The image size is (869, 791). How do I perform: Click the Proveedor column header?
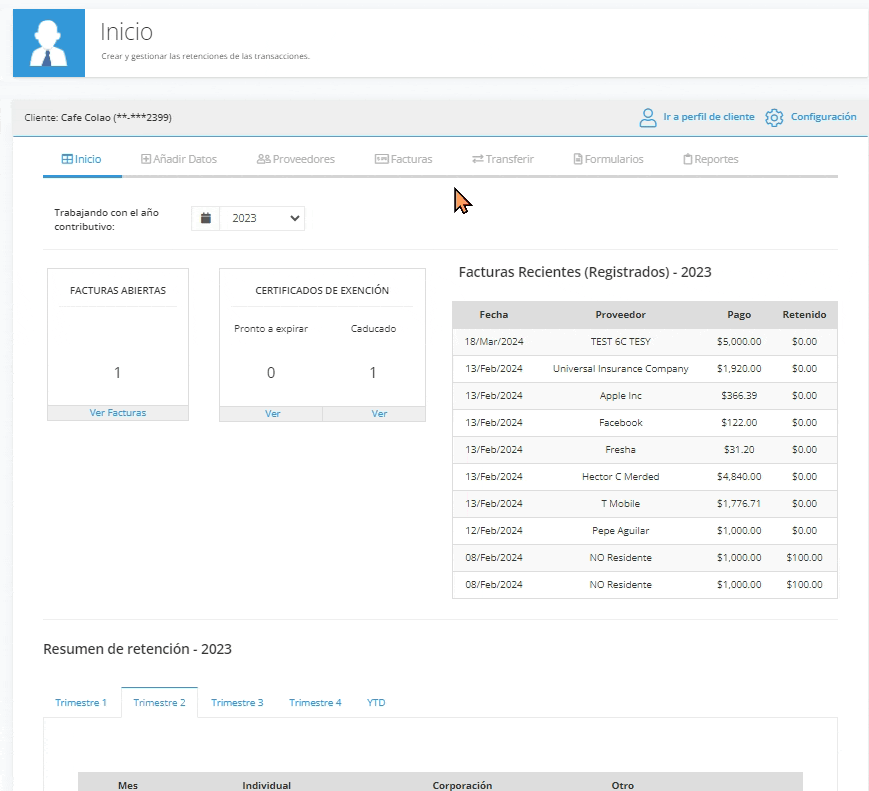(621, 314)
